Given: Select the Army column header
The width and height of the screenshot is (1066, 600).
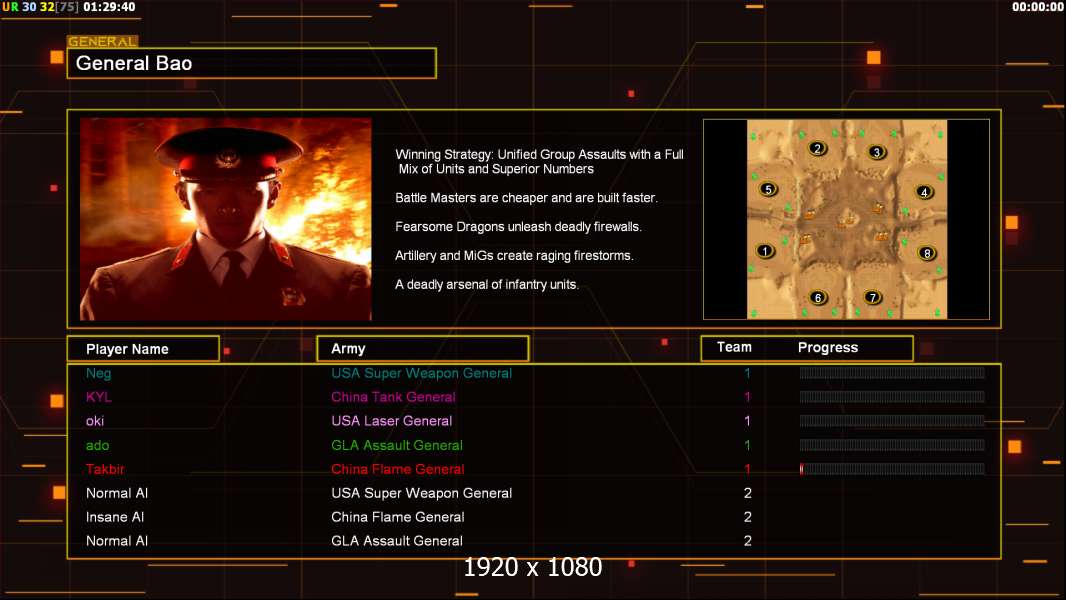Looking at the screenshot, I should pyautogui.click(x=423, y=349).
